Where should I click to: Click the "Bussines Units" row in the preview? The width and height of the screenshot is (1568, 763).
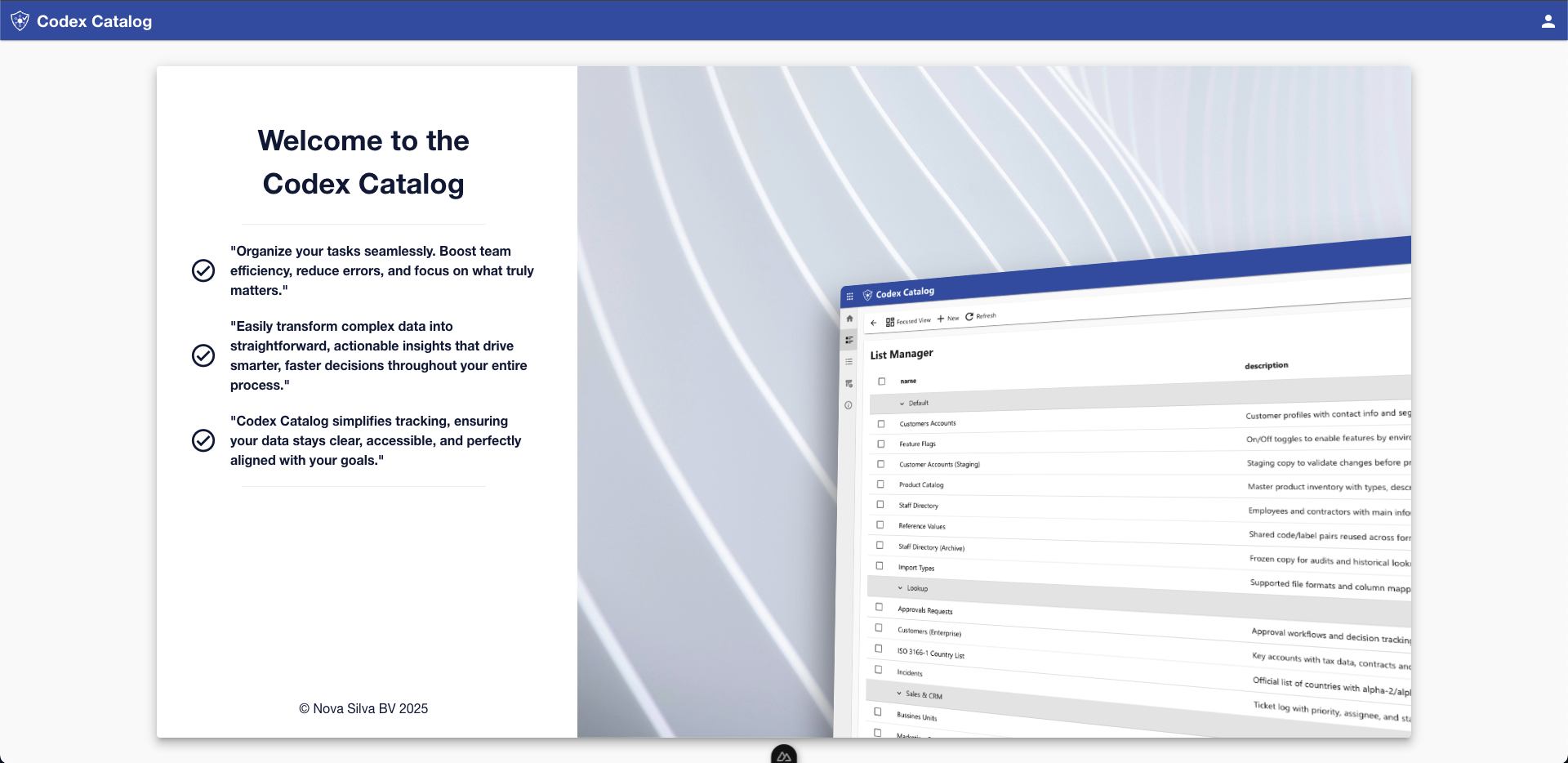(917, 716)
